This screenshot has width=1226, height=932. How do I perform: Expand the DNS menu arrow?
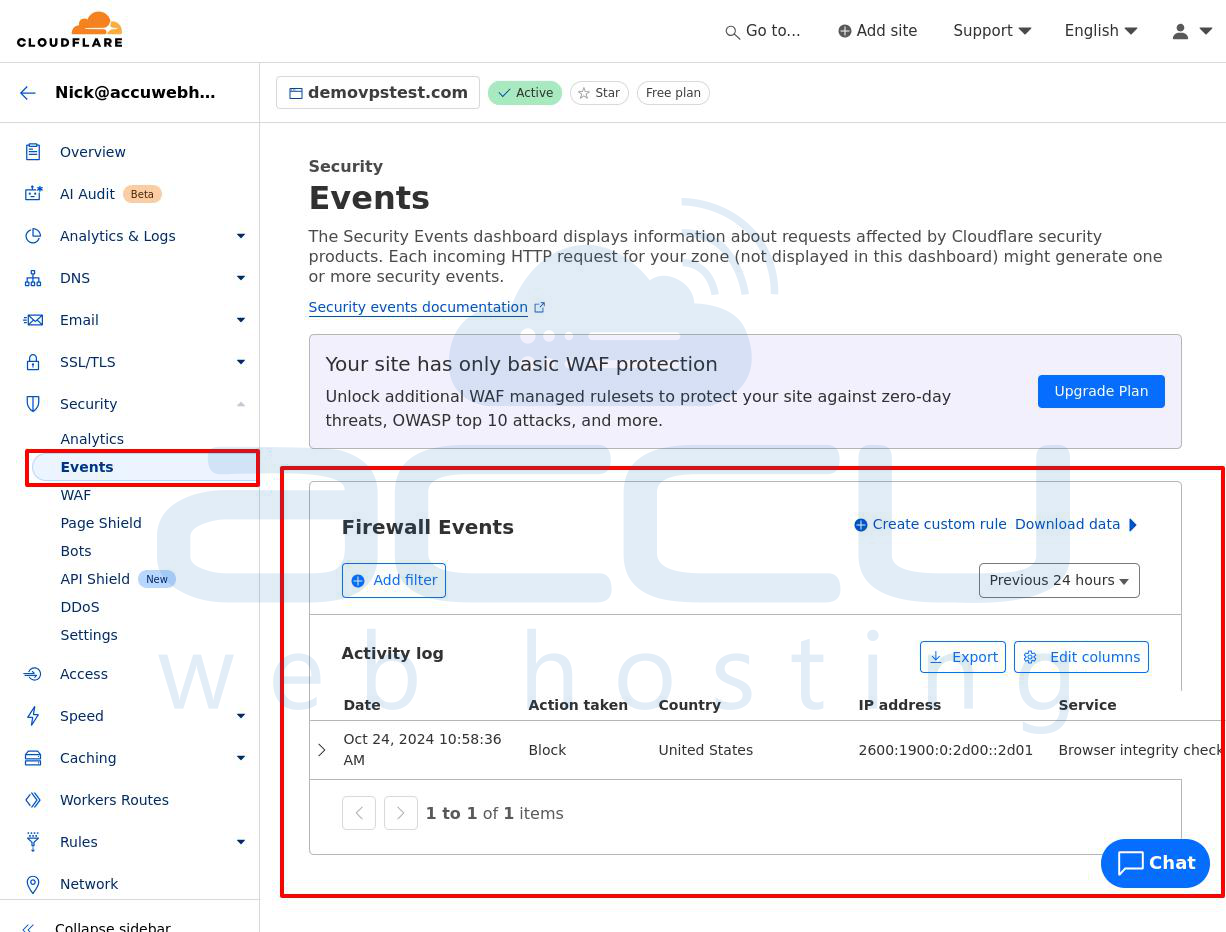coord(241,278)
